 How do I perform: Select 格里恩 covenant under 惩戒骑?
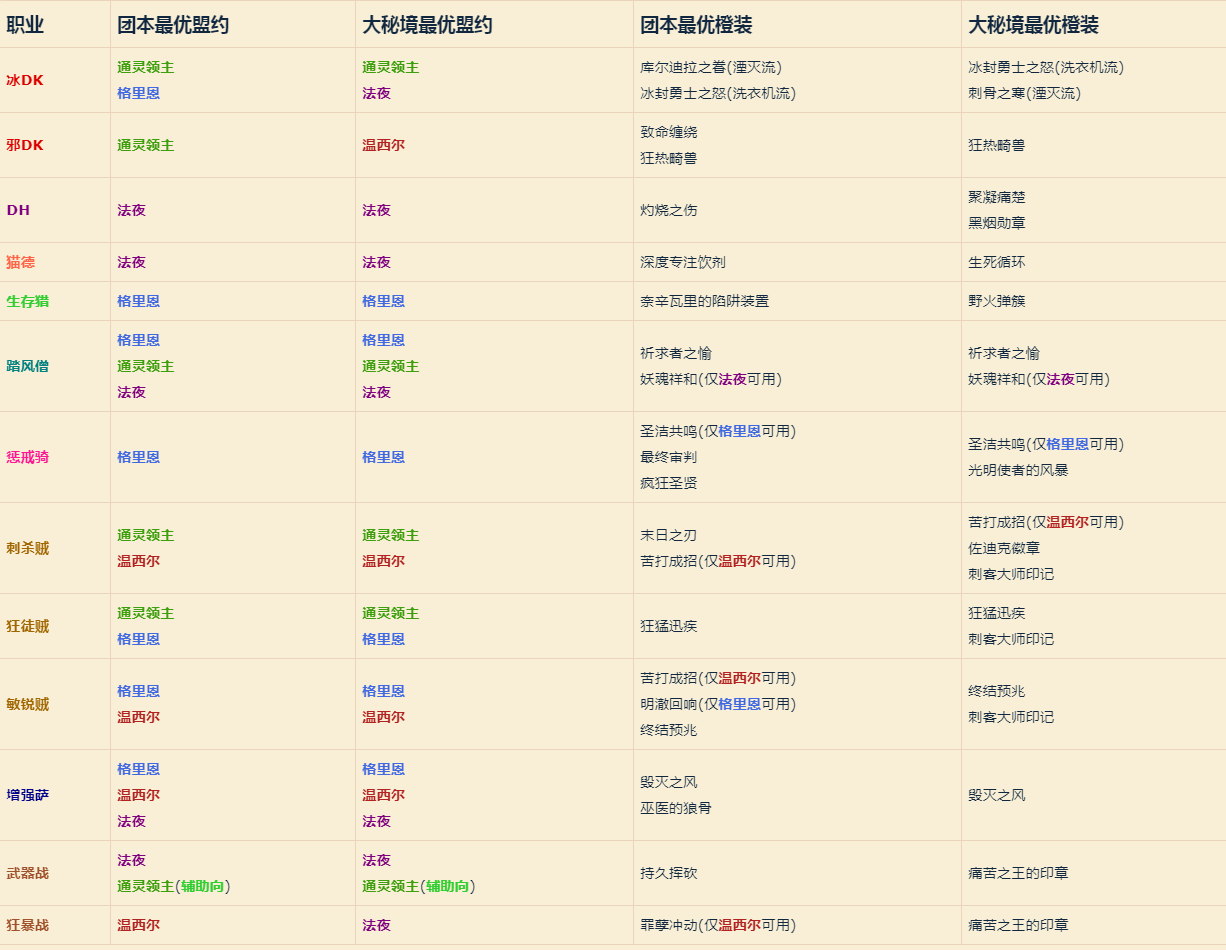coord(139,458)
